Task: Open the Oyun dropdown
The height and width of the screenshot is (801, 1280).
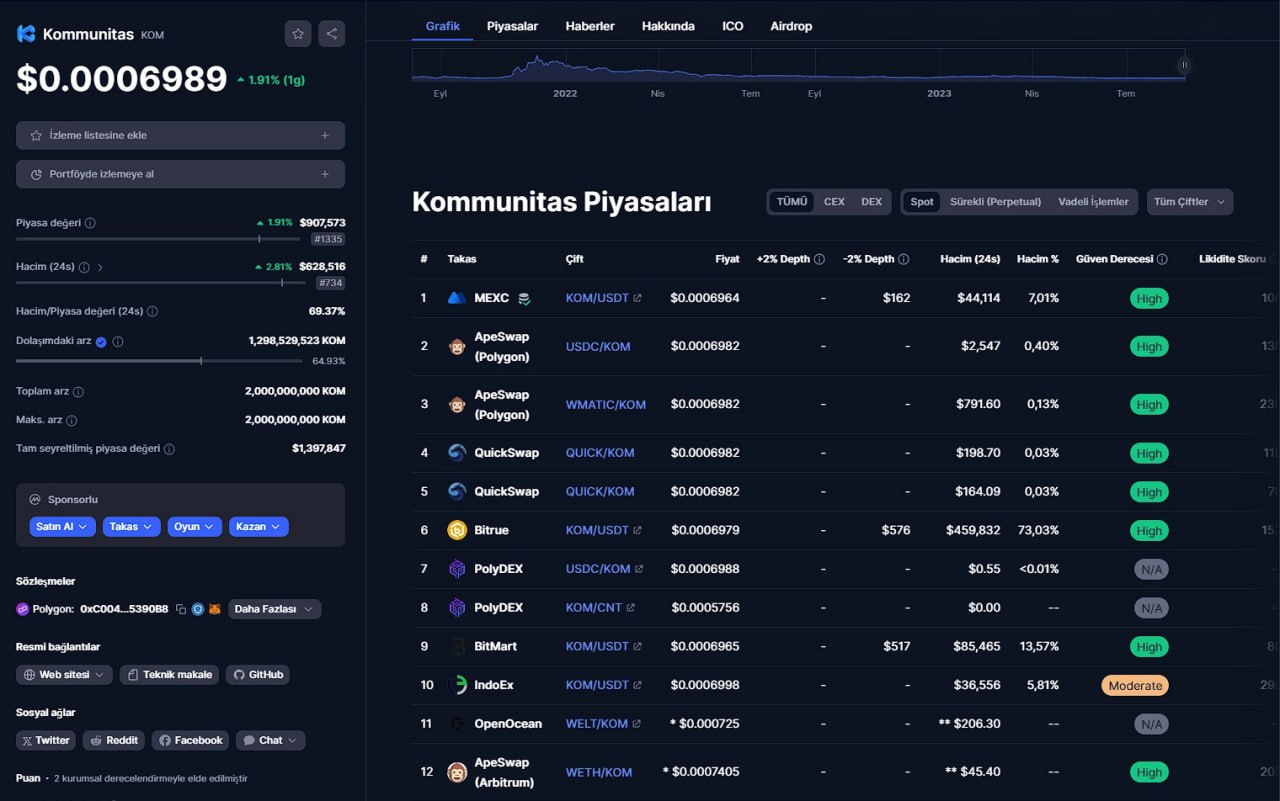Action: coord(194,526)
